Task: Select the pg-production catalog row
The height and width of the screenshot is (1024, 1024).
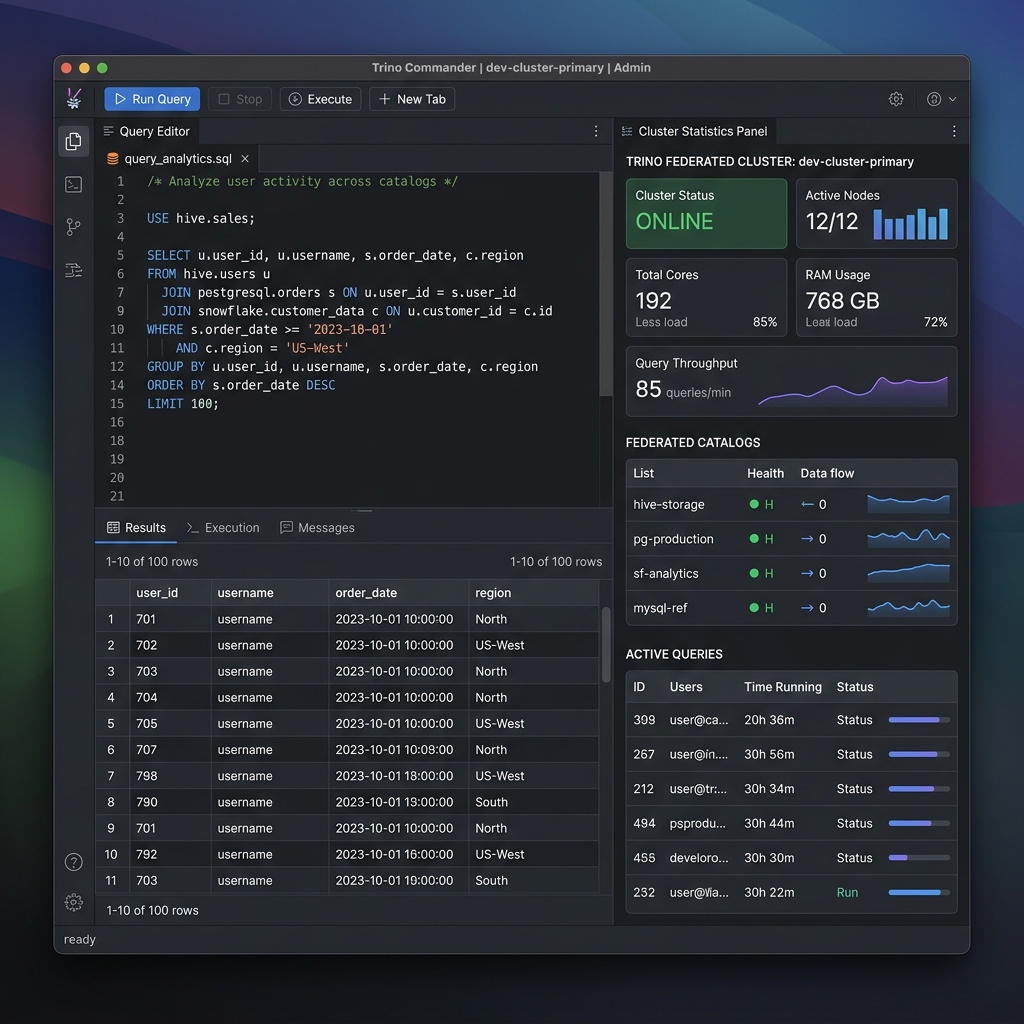Action: tap(792, 539)
